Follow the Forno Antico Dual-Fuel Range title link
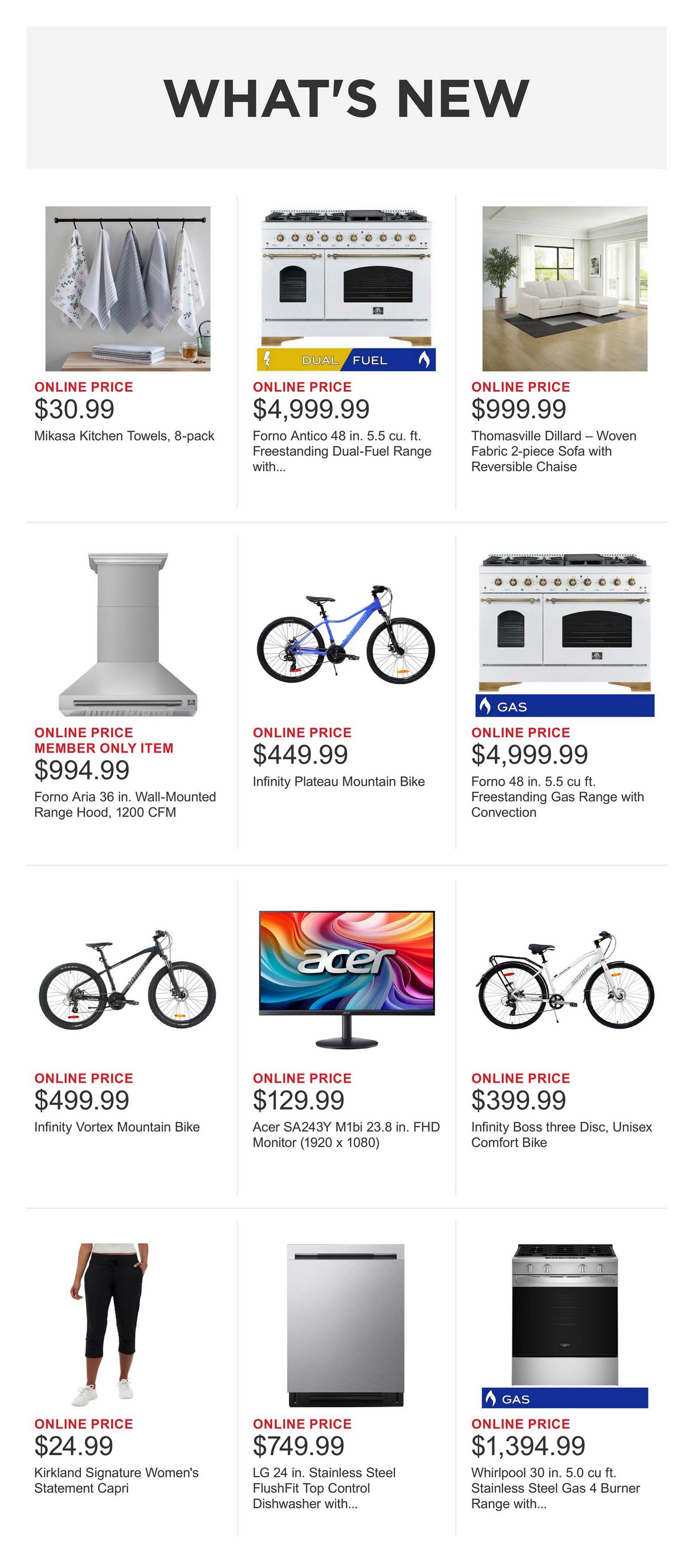 click(342, 451)
